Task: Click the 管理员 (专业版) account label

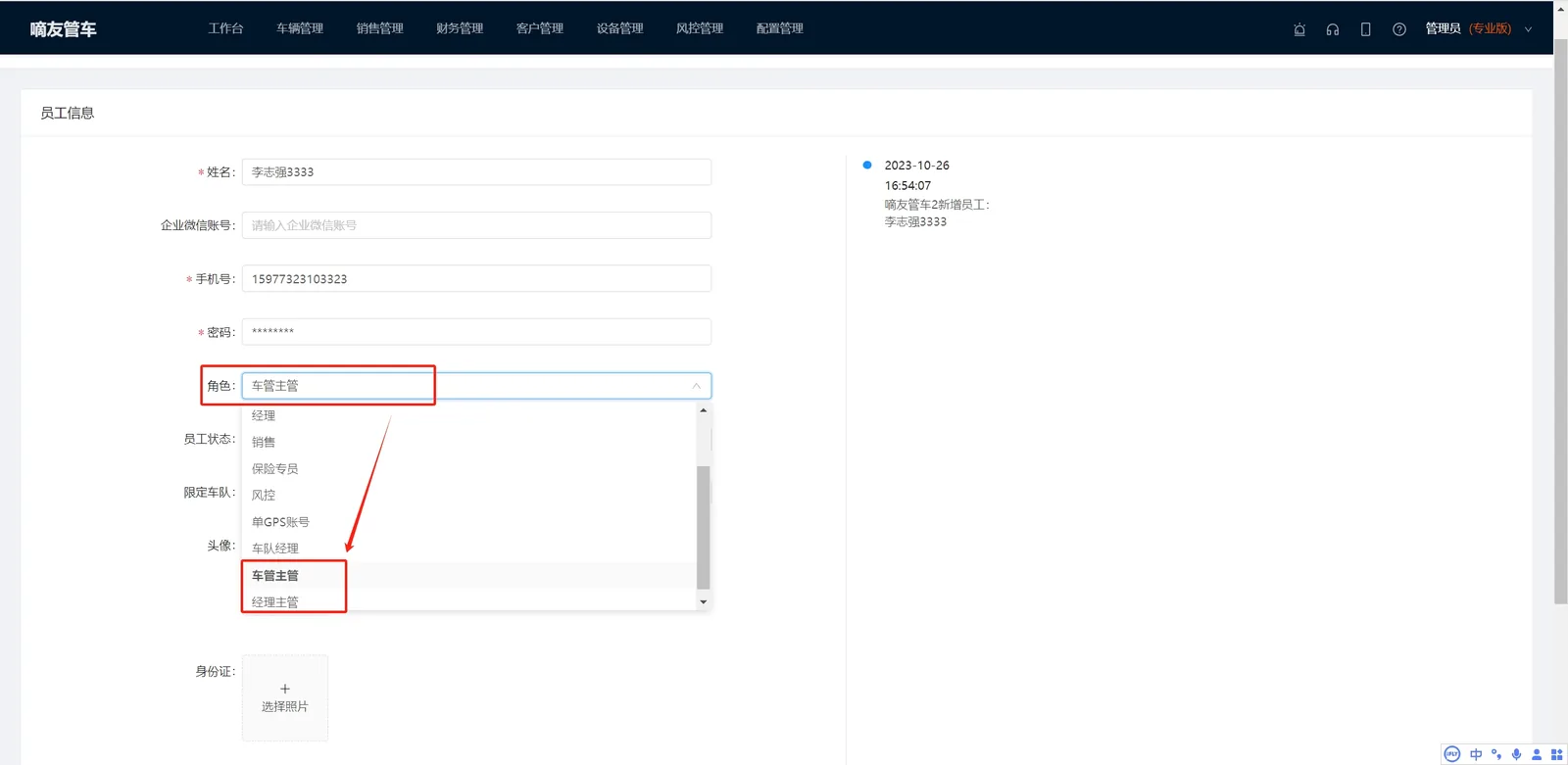Action: click(1468, 28)
